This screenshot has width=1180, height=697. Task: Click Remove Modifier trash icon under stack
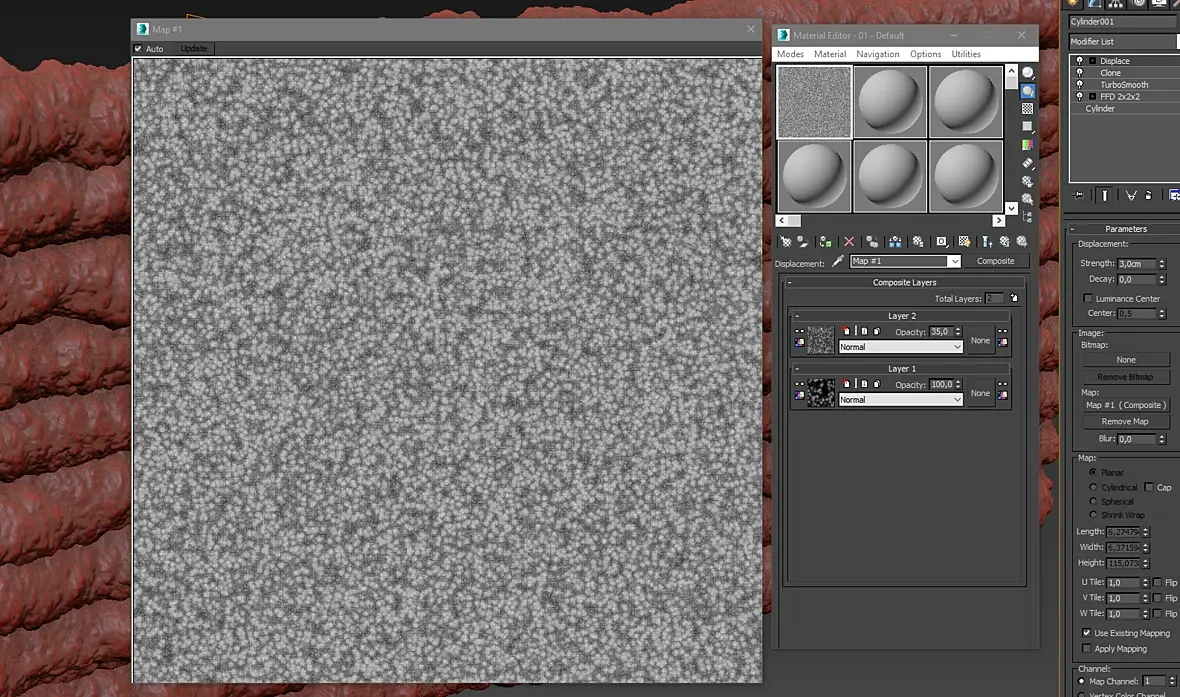point(1148,195)
